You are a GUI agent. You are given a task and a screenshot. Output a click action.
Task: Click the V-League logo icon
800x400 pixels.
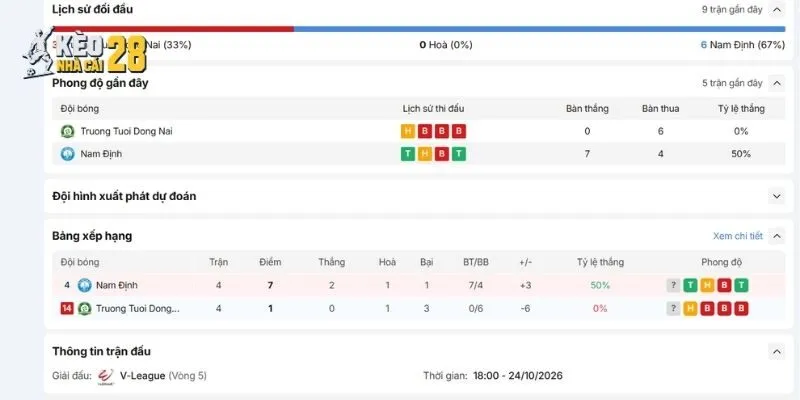click(106, 377)
